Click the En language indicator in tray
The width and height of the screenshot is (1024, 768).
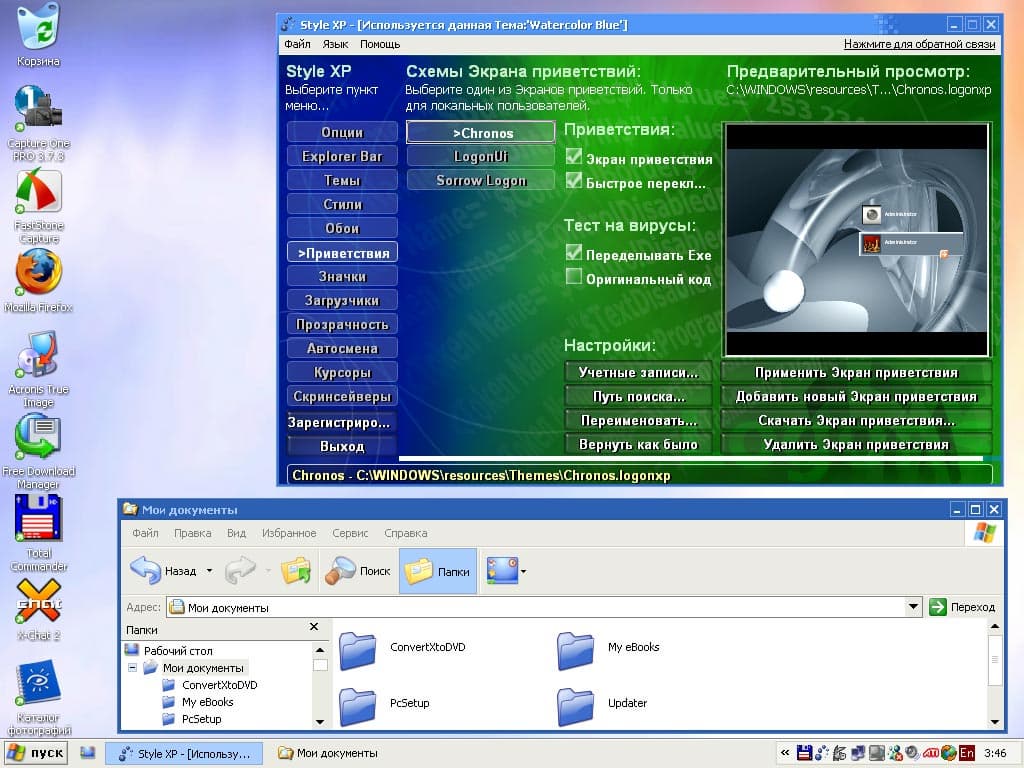pyautogui.click(x=967, y=753)
